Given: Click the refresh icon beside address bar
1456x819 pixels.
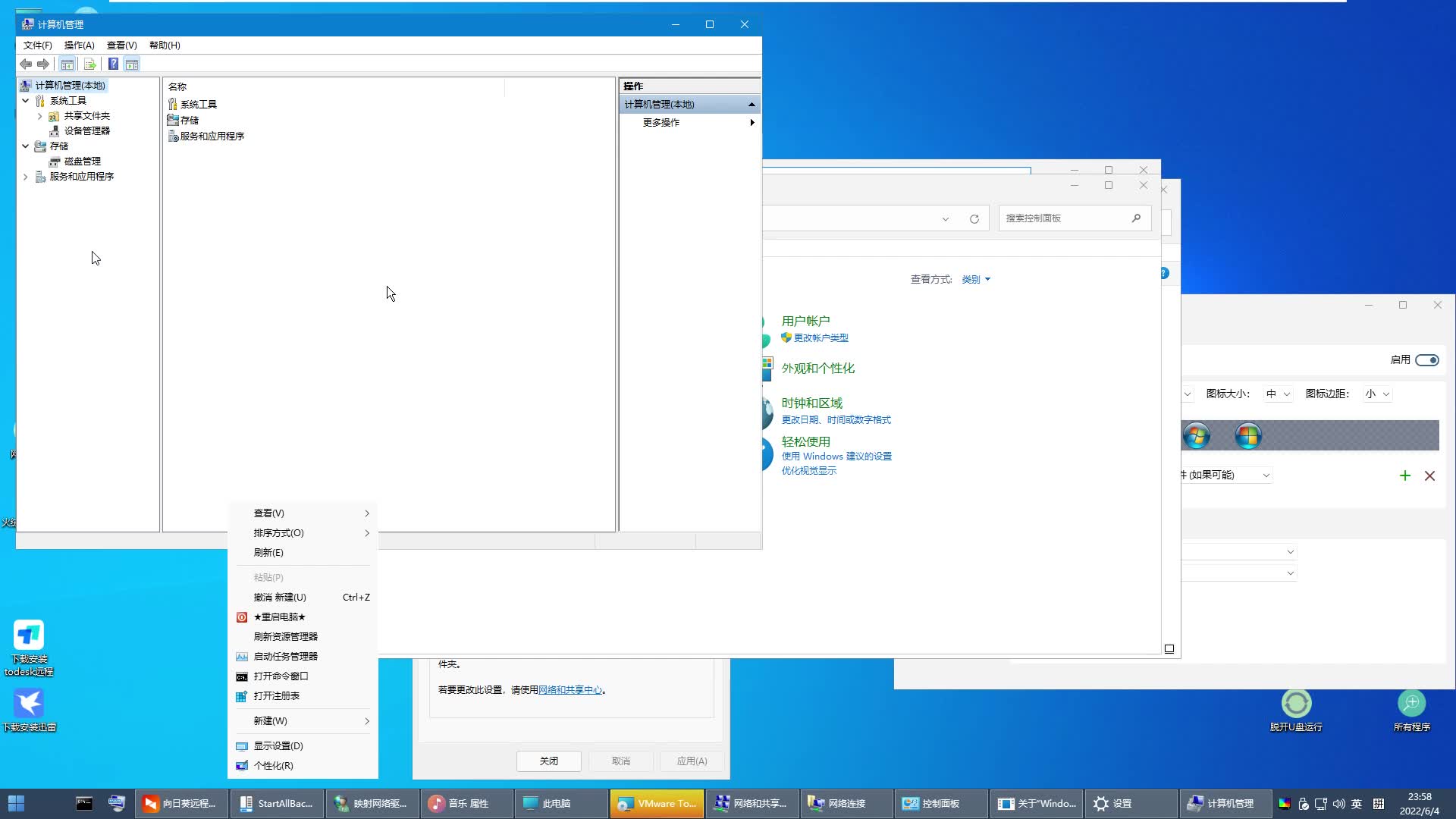Looking at the screenshot, I should 974,219.
